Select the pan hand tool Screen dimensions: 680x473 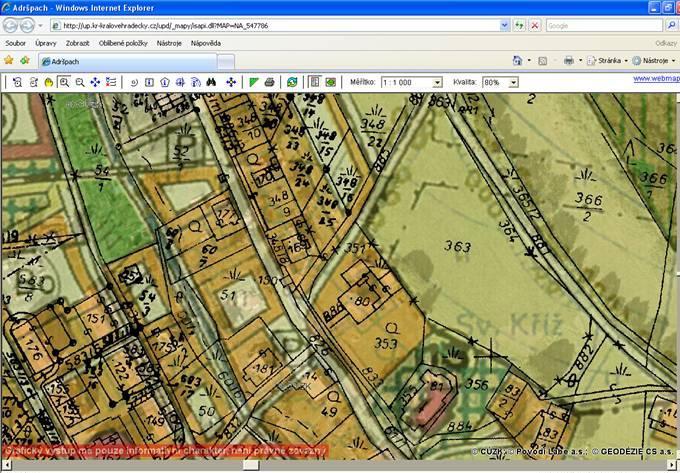pos(48,82)
